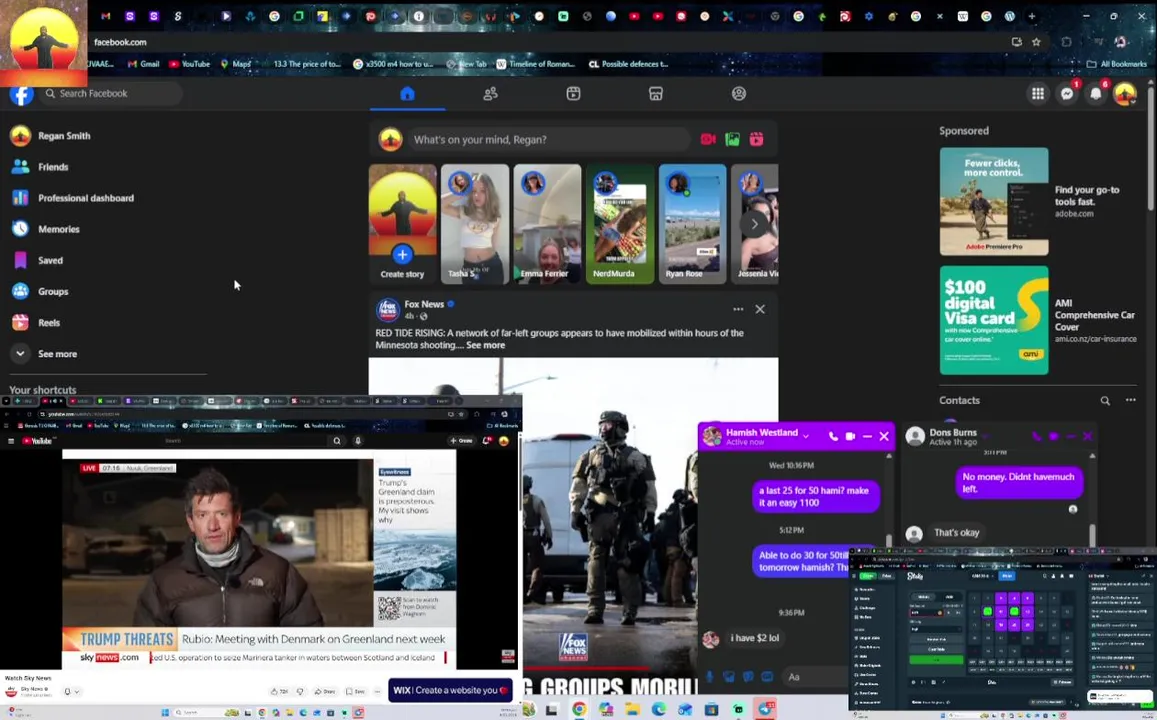Open the Sky News notification bell dropdown
This screenshot has height=720, width=1157.
point(72,691)
